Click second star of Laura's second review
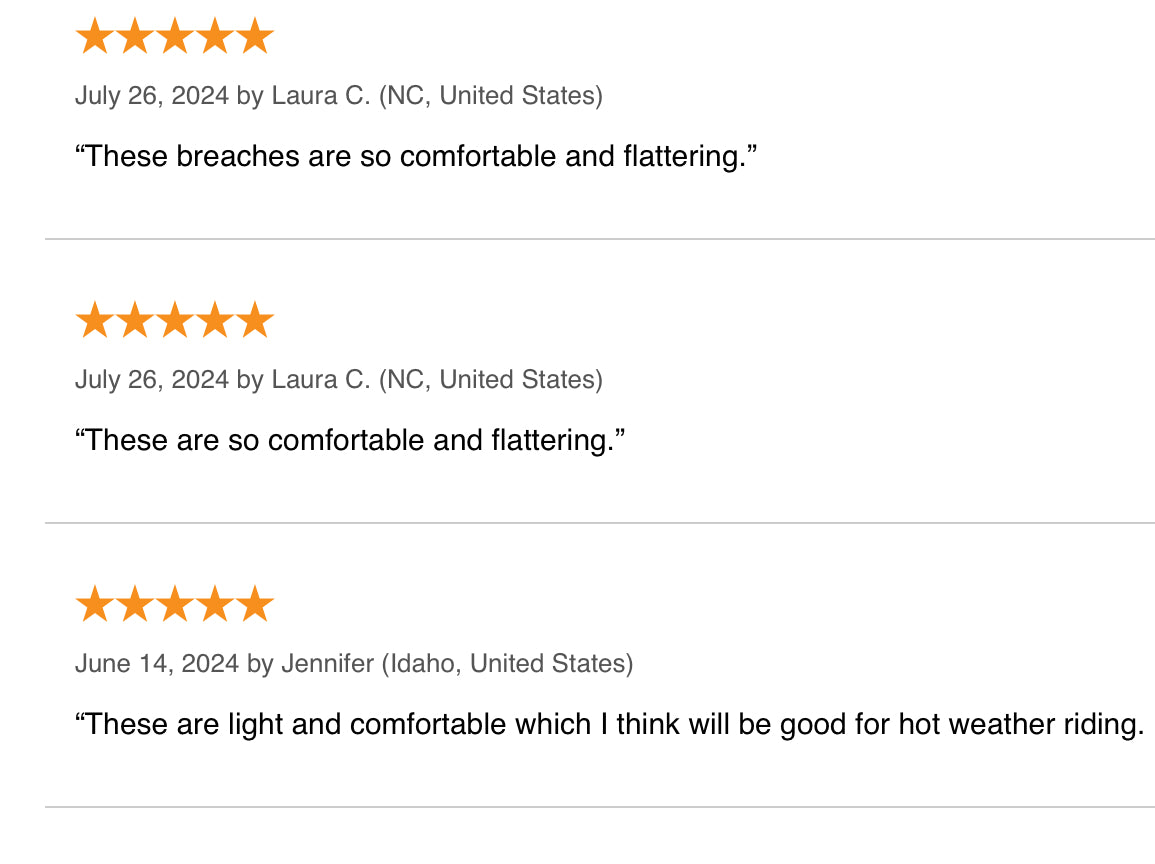 point(135,320)
